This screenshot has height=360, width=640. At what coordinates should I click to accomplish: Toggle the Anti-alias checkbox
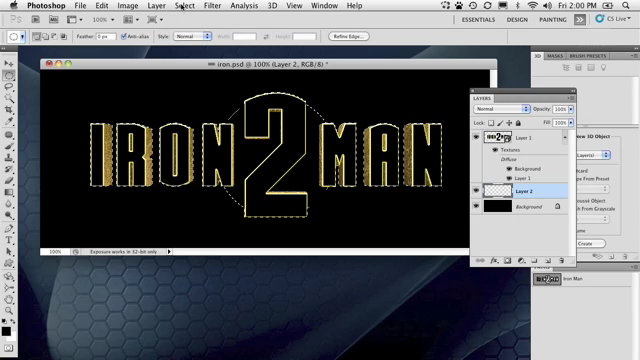[x=124, y=36]
